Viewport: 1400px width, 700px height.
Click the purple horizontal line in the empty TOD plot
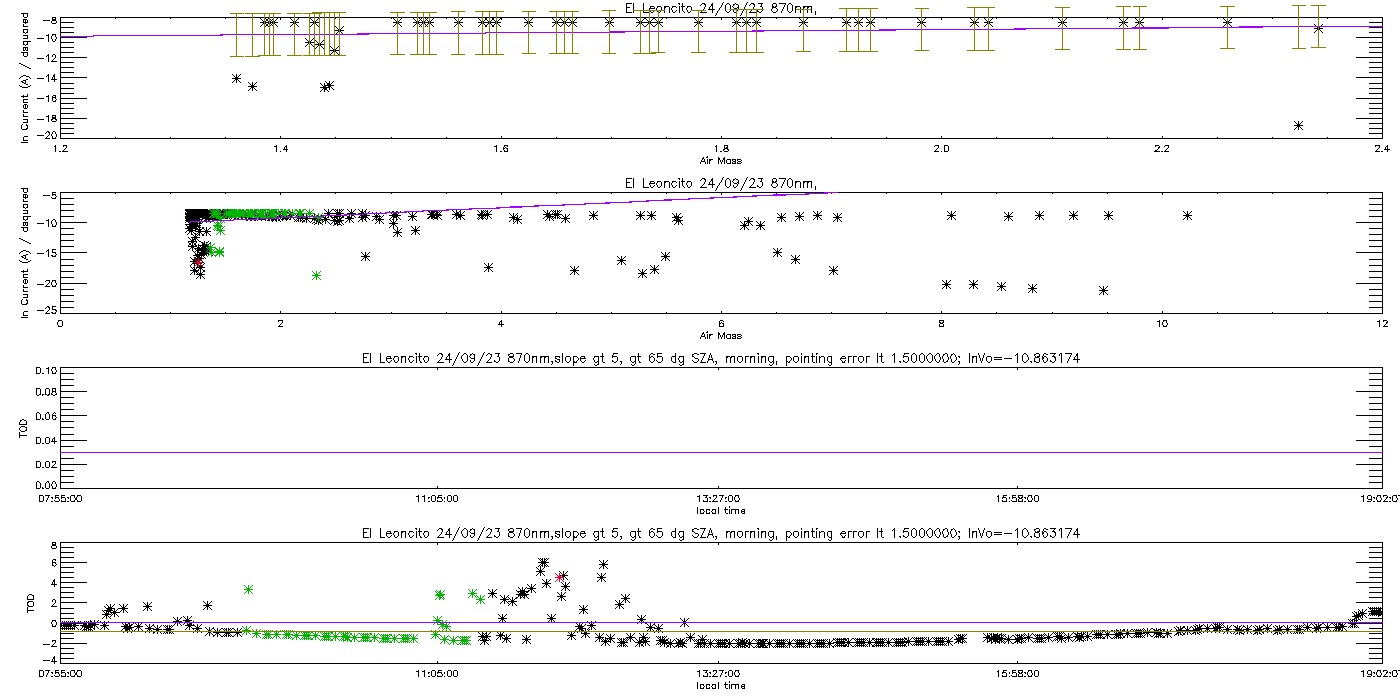point(720,452)
